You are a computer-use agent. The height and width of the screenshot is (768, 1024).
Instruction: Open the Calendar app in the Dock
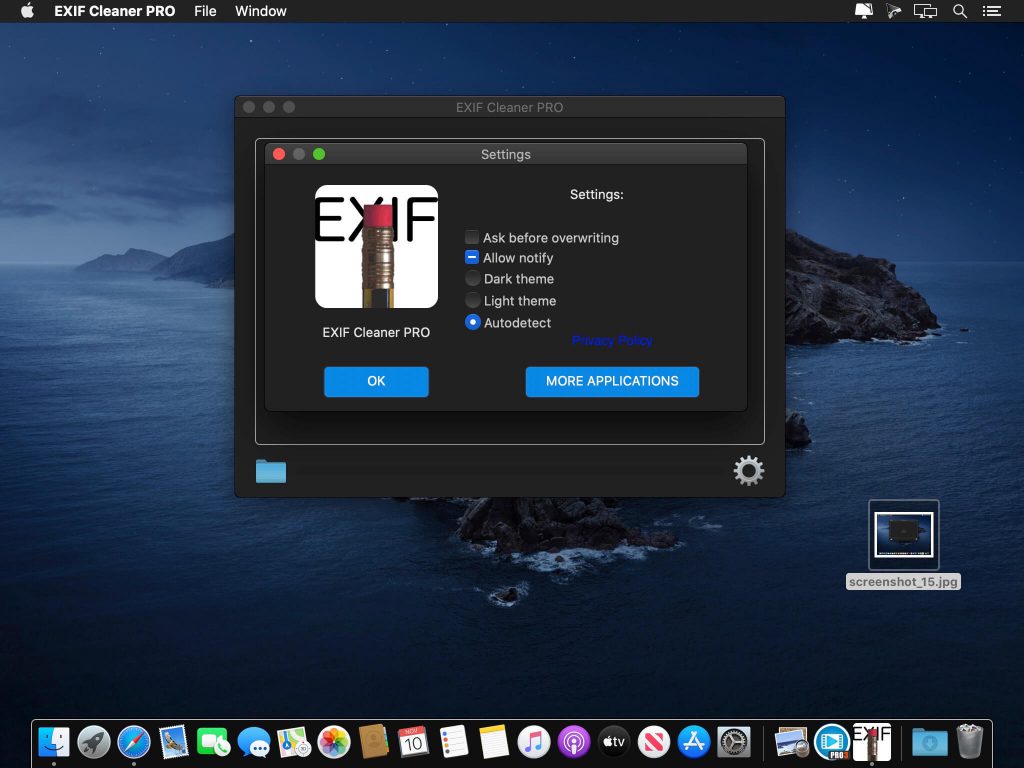pyautogui.click(x=413, y=742)
